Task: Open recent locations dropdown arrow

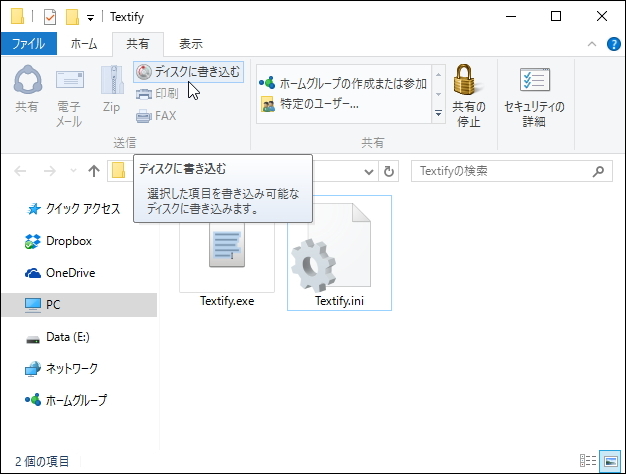Action: pyautogui.click(x=73, y=171)
